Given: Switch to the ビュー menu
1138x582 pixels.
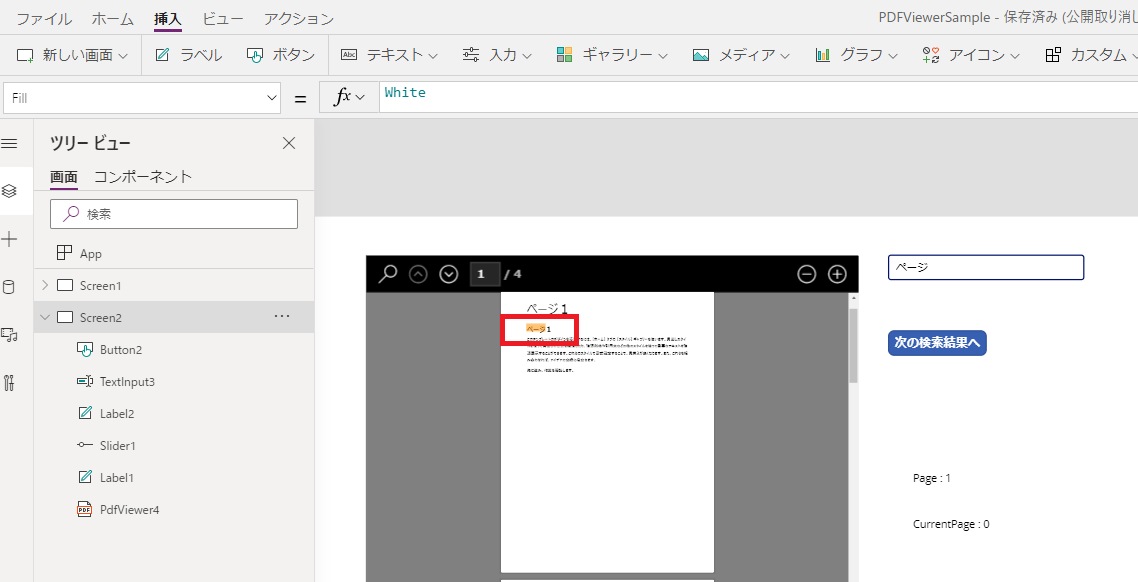Looking at the screenshot, I should tap(221, 17).
